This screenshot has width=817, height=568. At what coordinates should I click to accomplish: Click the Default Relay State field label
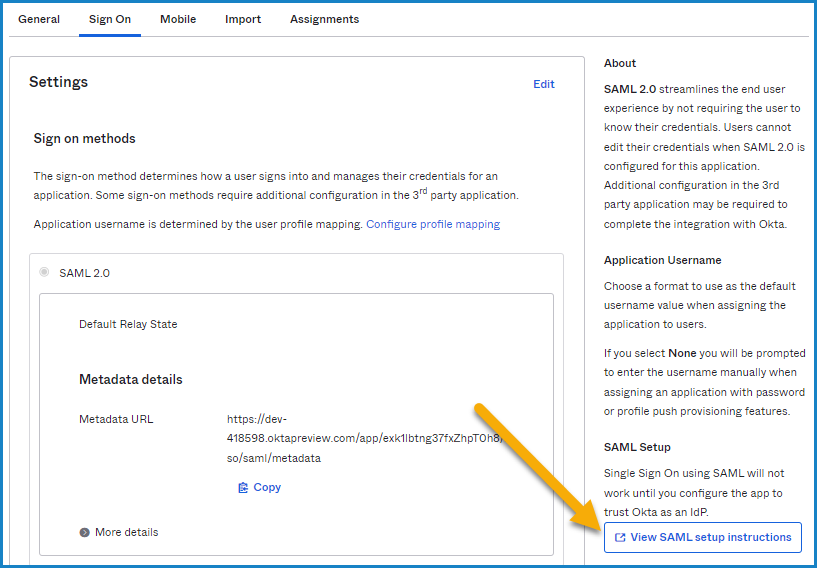[x=128, y=324]
